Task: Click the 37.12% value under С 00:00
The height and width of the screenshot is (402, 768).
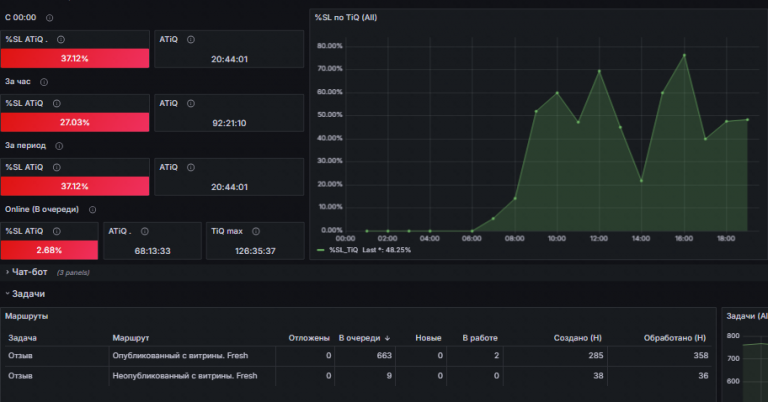Action: point(74,59)
